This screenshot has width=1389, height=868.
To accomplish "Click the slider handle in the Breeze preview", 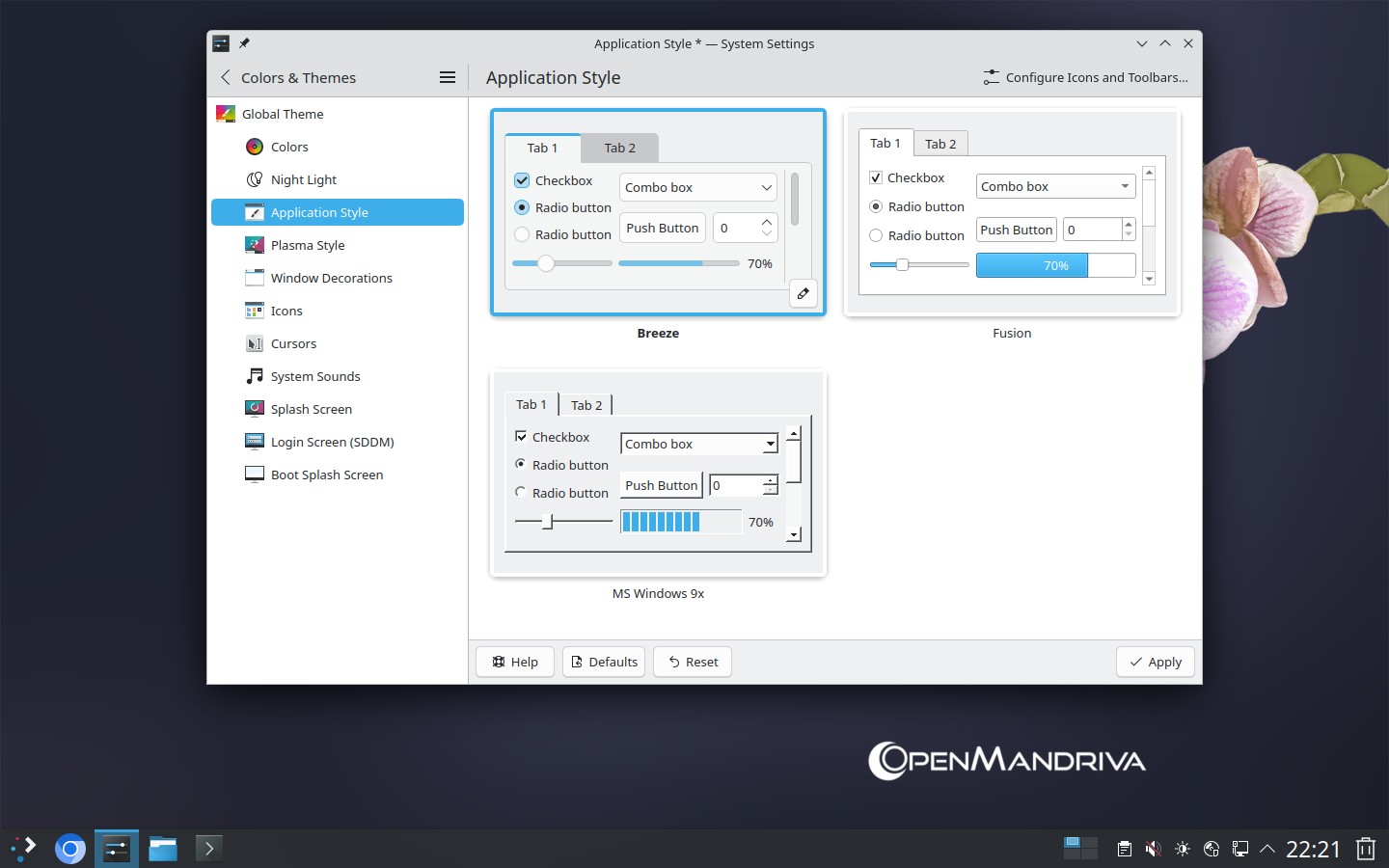I will coord(546,263).
